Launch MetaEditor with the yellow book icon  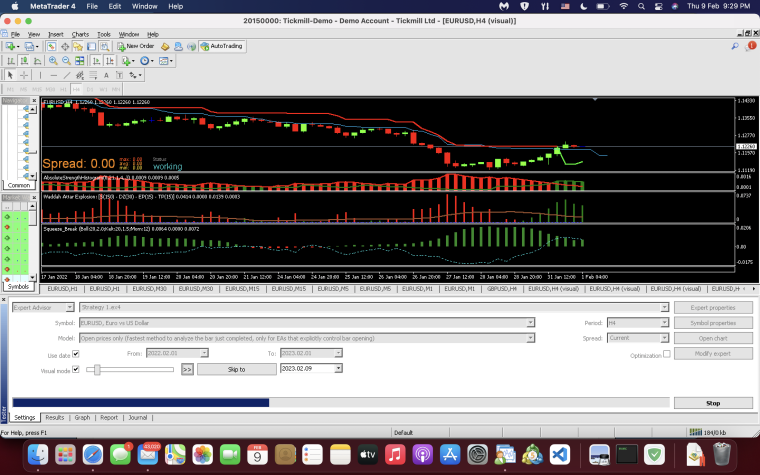coord(165,47)
